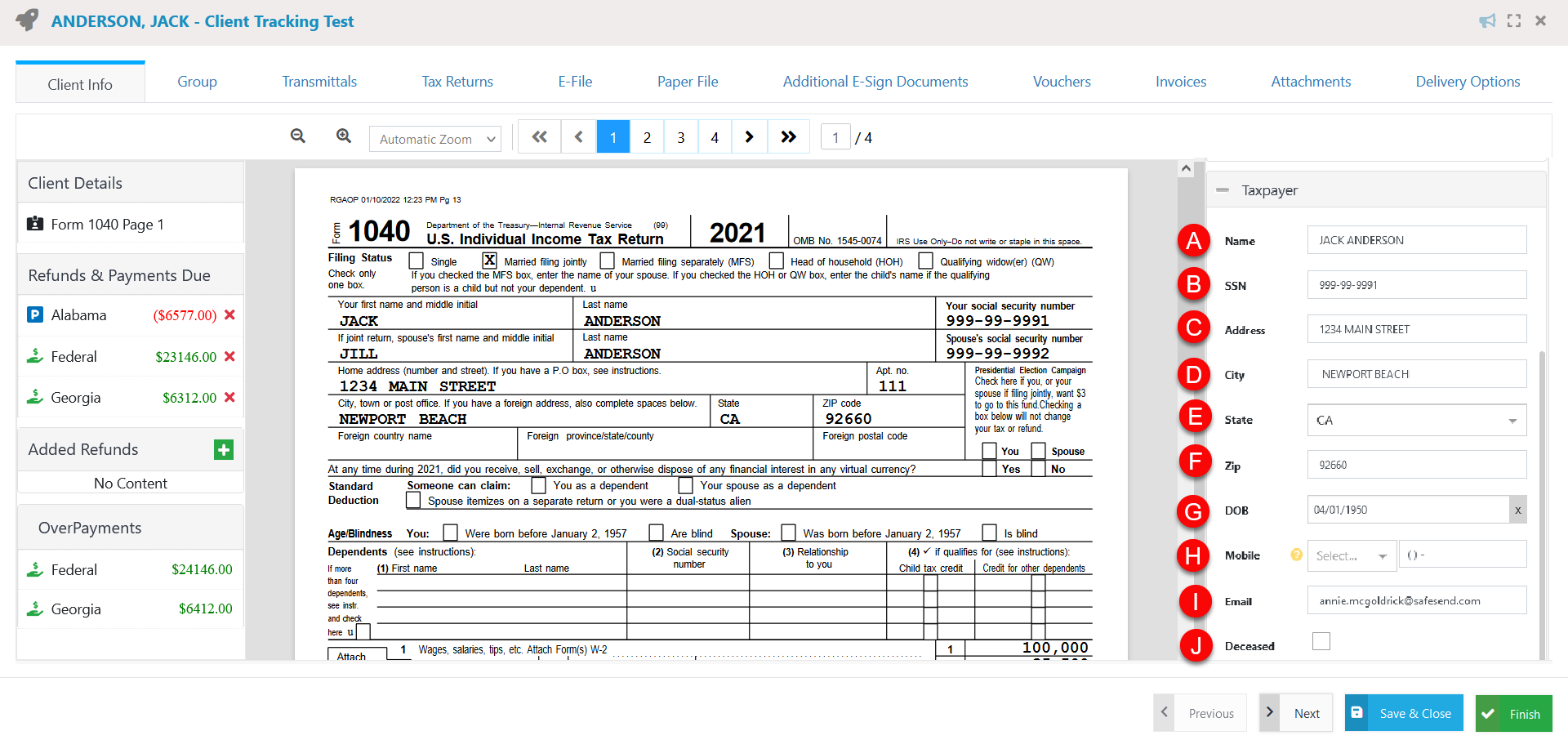
Task: Select Form 1040 Page 1 item
Action: [x=131, y=224]
